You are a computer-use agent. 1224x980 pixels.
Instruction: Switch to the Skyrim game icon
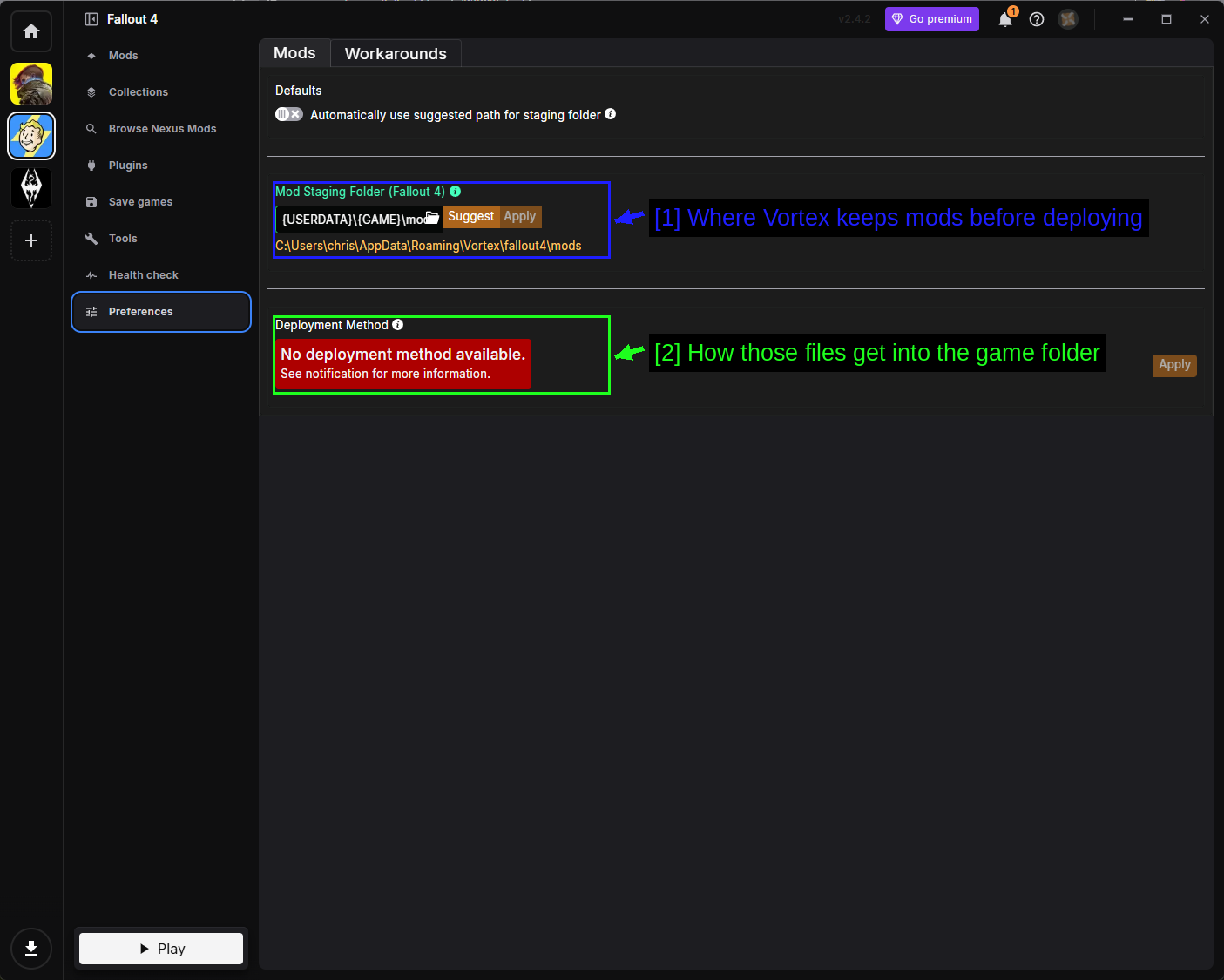coord(31,188)
